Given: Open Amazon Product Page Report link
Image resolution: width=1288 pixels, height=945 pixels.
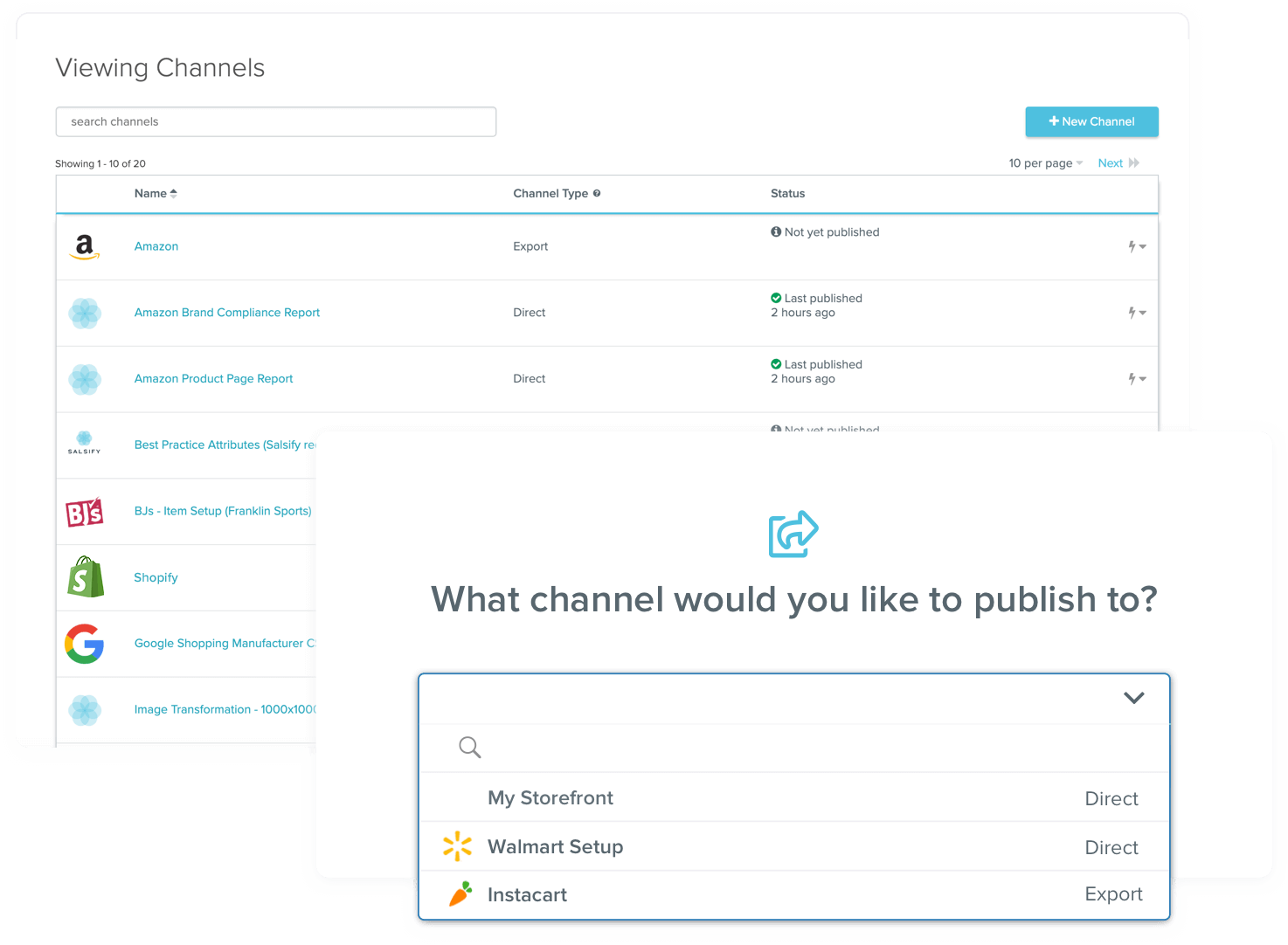Looking at the screenshot, I should 213,379.
